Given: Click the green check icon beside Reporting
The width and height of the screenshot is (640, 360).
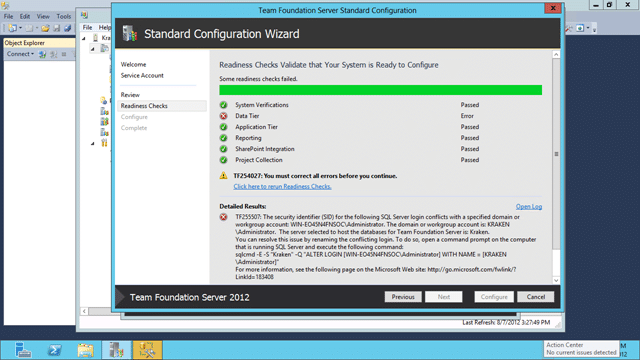Looking at the screenshot, I should click(223, 138).
